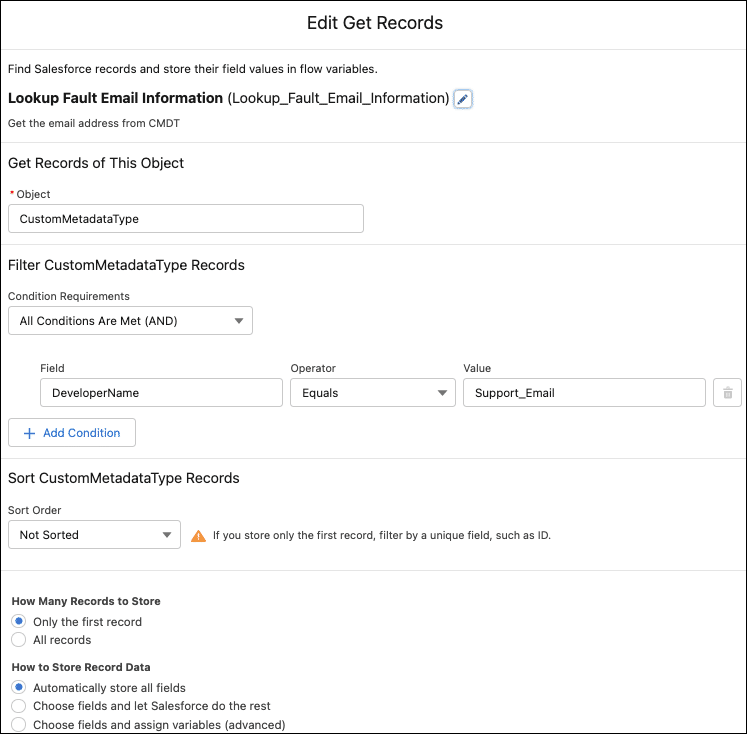The image size is (747, 734).
Task: Click description Get the email address from CMDT
Action: tap(94, 123)
